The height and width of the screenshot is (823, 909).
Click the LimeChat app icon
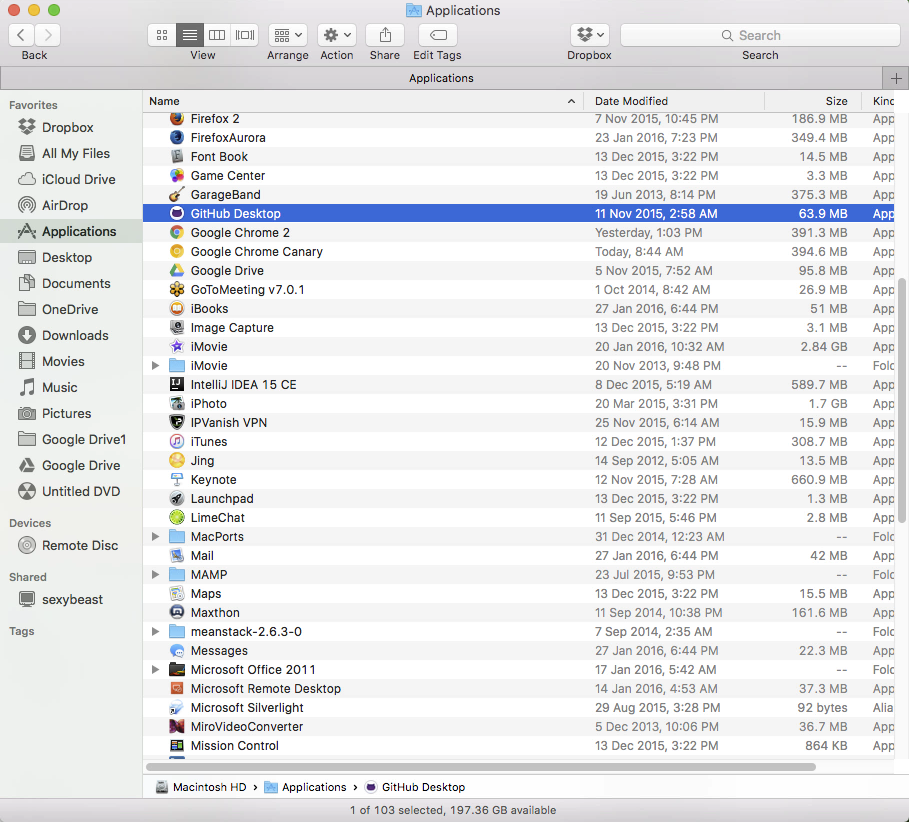click(177, 518)
